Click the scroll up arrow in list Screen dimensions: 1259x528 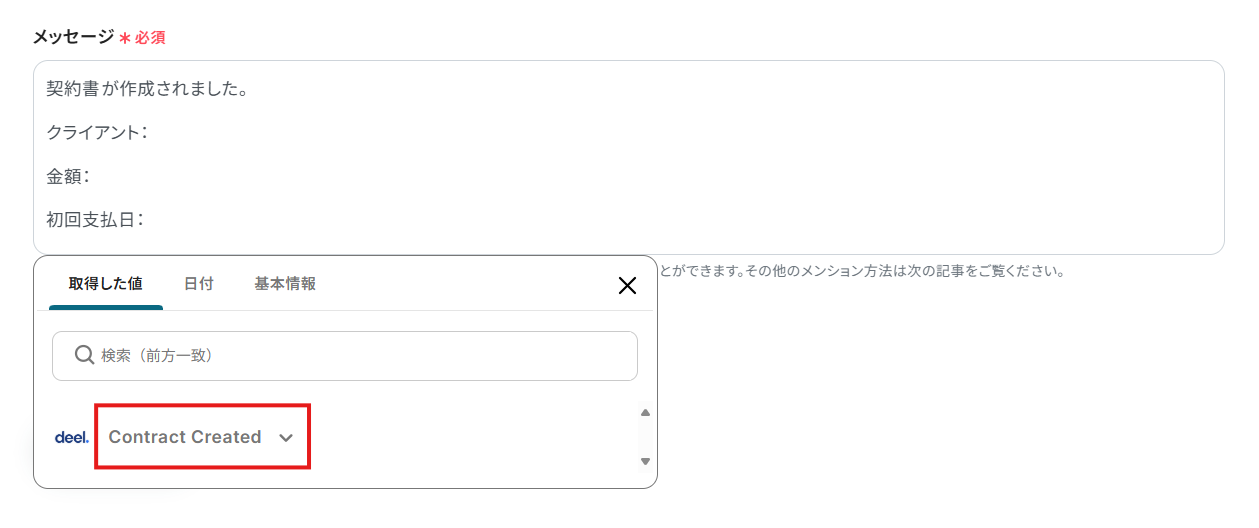coord(645,412)
